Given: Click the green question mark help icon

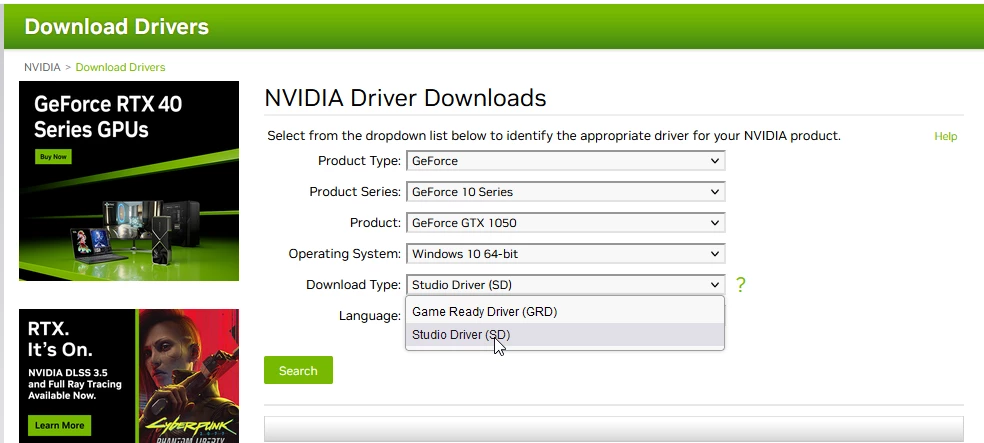Looking at the screenshot, I should (x=741, y=285).
